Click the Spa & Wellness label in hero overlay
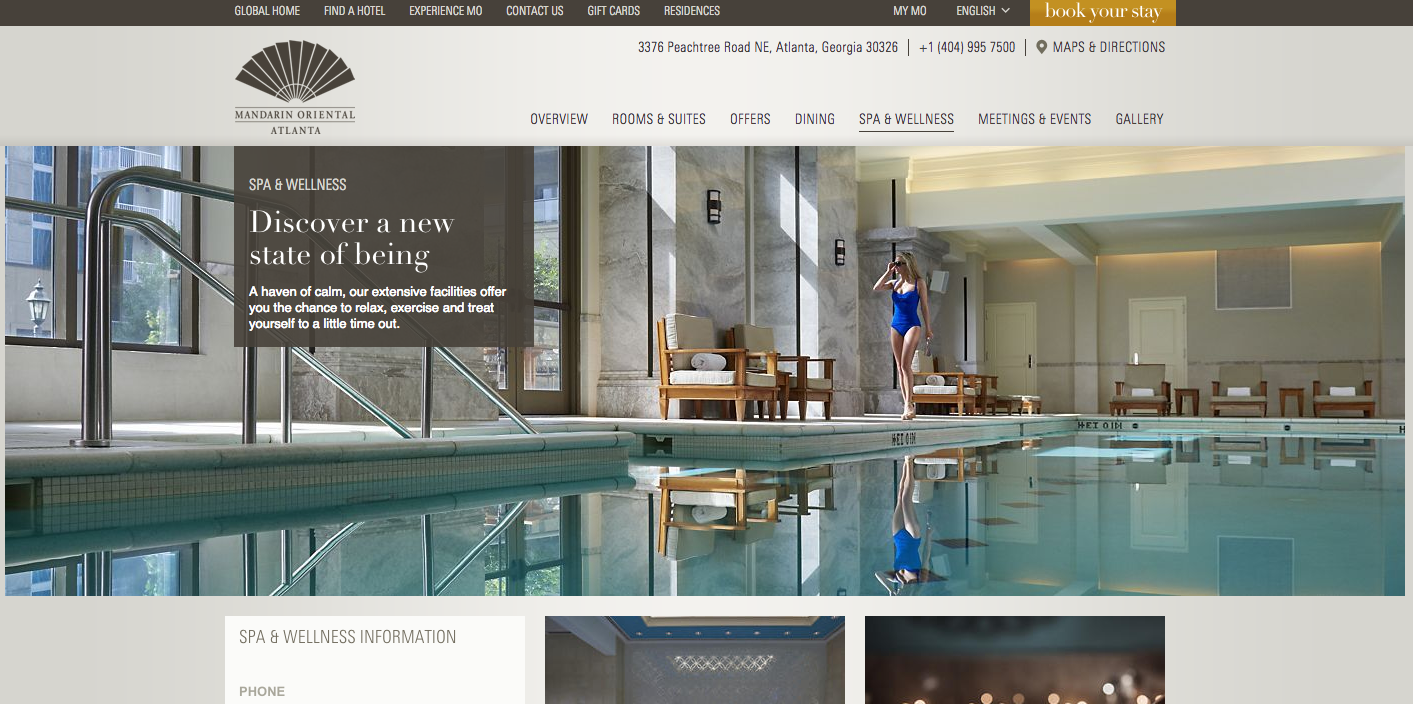 pos(298,185)
